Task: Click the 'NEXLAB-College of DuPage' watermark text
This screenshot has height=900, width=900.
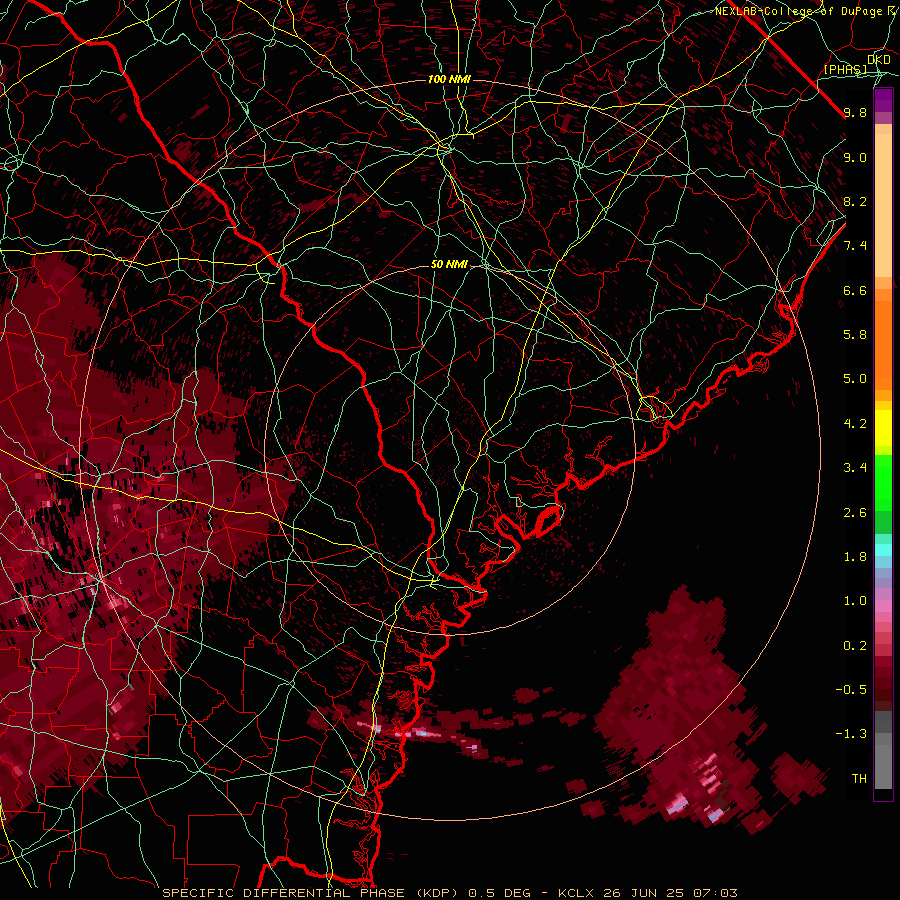Action: point(801,11)
